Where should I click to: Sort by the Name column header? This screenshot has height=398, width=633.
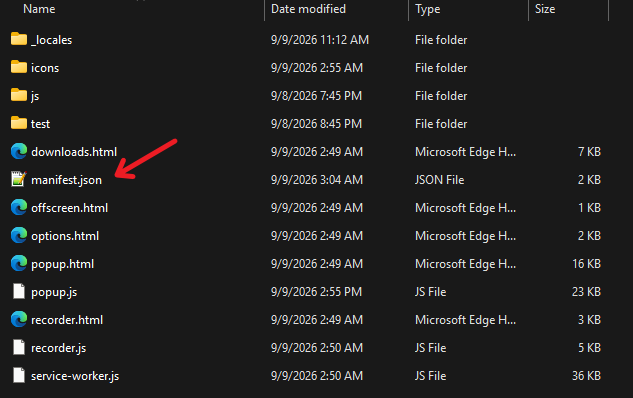[x=39, y=9]
